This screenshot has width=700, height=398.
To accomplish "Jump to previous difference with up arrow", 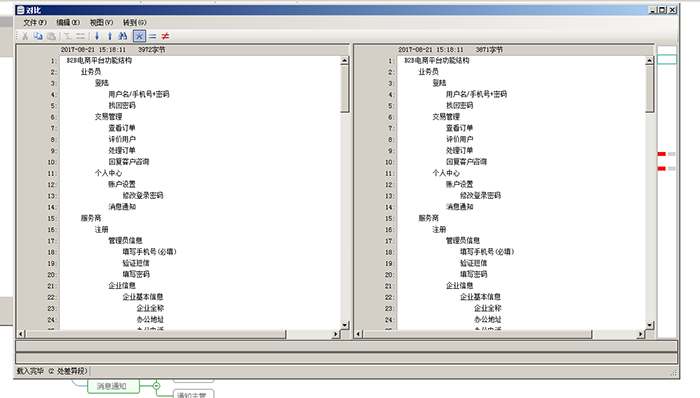I will coord(110,36).
